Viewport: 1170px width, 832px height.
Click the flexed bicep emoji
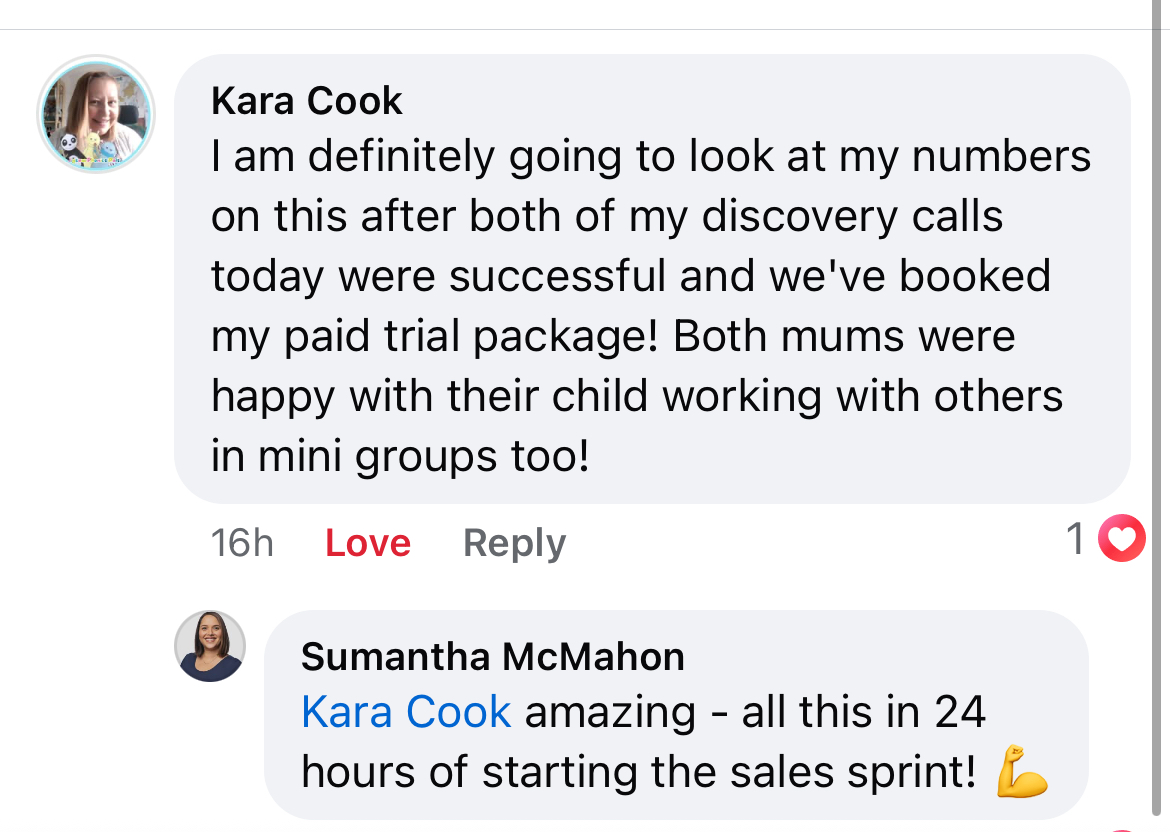(1022, 771)
